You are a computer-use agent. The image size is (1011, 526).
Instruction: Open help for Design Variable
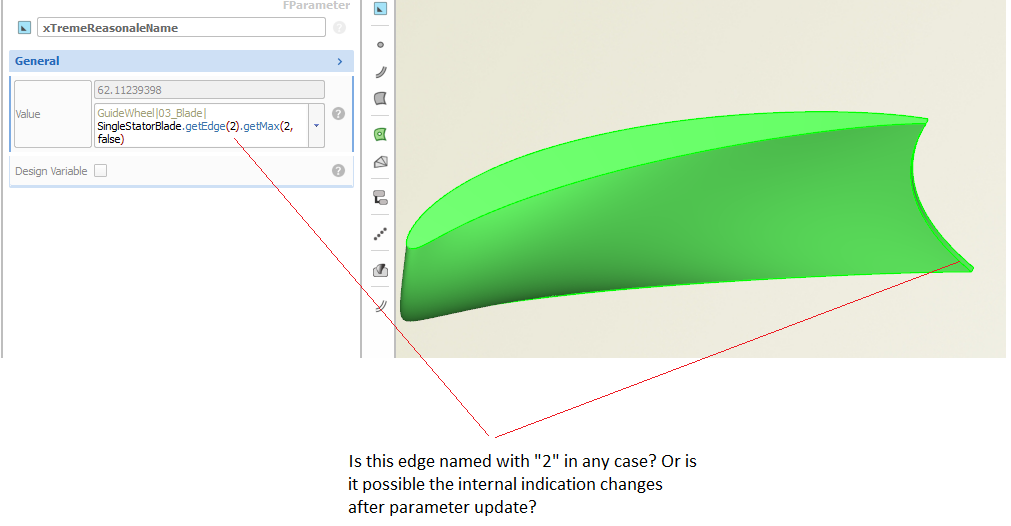339,171
